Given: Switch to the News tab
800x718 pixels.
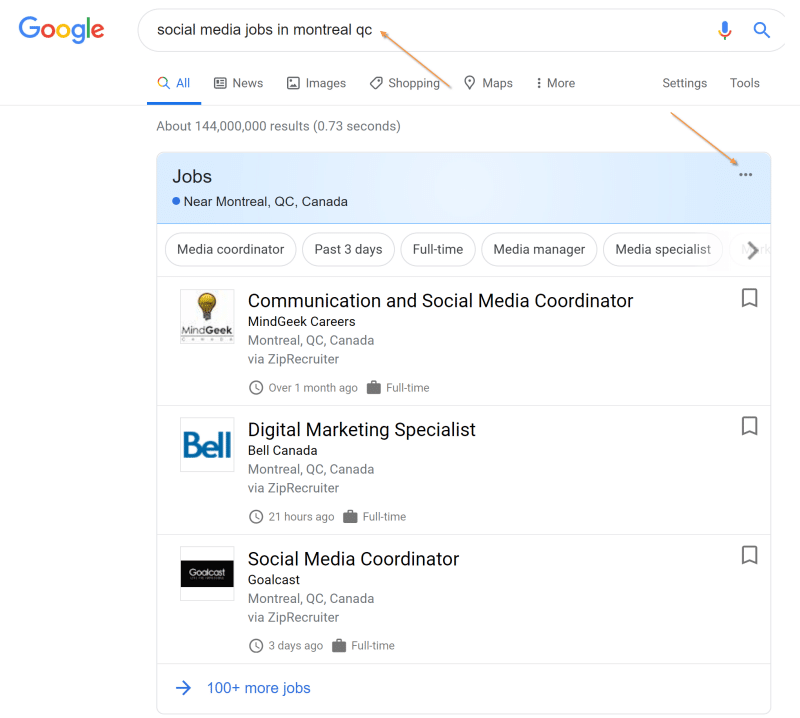Looking at the screenshot, I should tap(238, 83).
